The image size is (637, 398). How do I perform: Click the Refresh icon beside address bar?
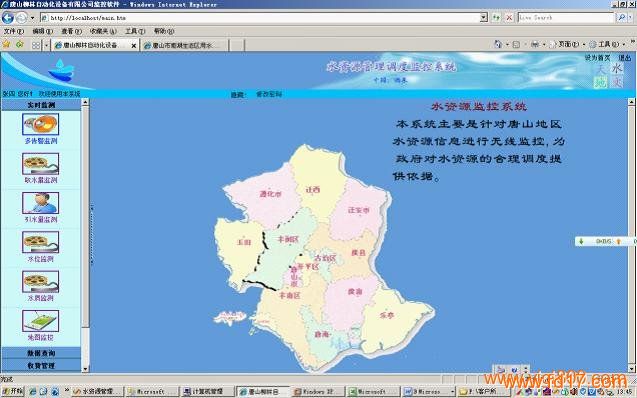pyautogui.click(x=496, y=17)
